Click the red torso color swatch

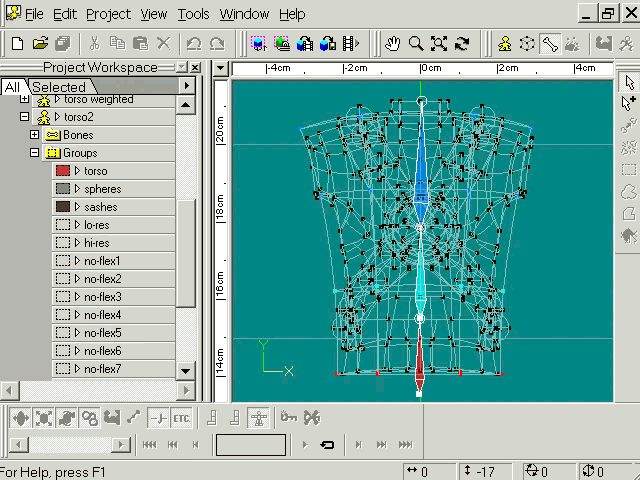[x=63, y=171]
